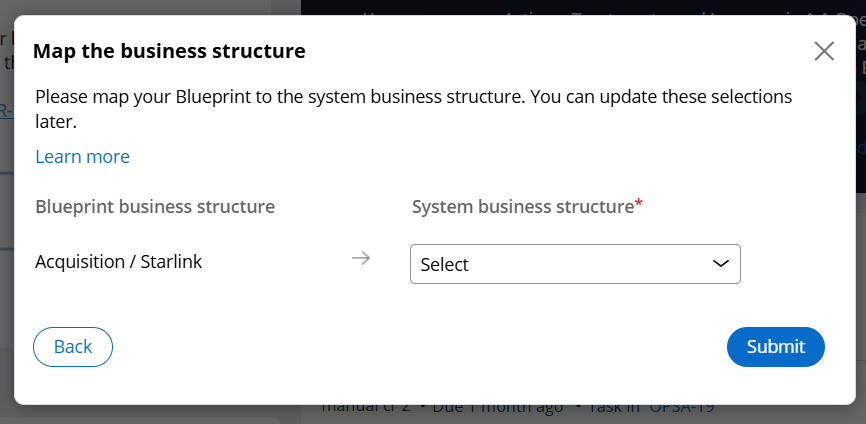Click the chevron arrow in the Select box
Image resolution: width=866 pixels, height=424 pixels.
[720, 264]
